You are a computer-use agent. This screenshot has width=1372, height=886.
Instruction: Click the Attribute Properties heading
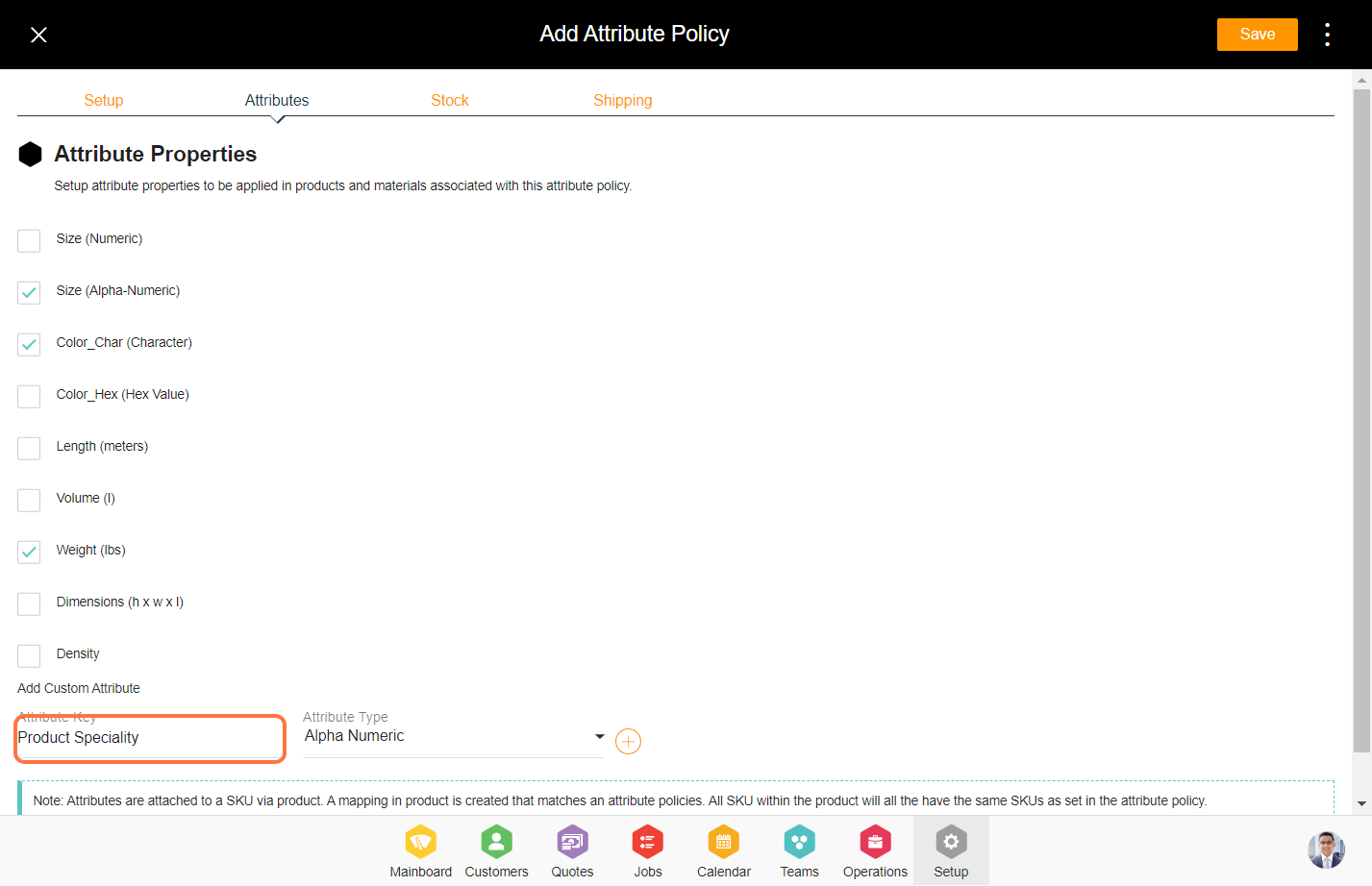156,154
